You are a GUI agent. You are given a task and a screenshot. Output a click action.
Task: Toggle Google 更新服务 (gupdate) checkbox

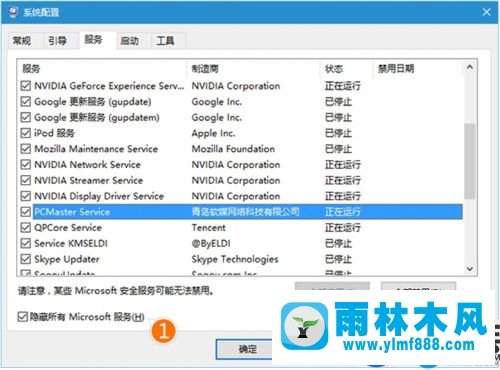pos(26,101)
